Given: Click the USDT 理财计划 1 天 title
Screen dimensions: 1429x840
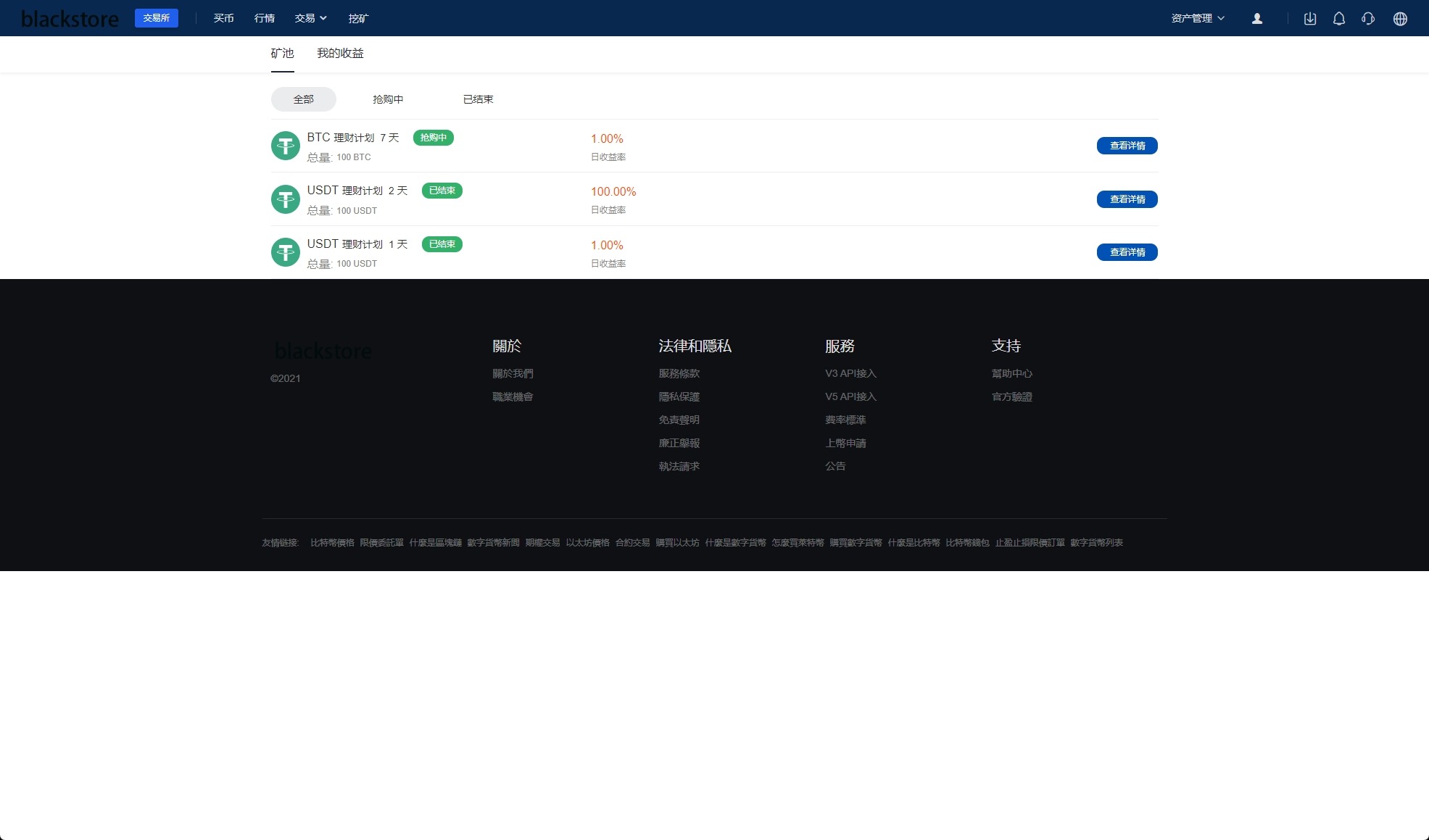Looking at the screenshot, I should point(357,244).
